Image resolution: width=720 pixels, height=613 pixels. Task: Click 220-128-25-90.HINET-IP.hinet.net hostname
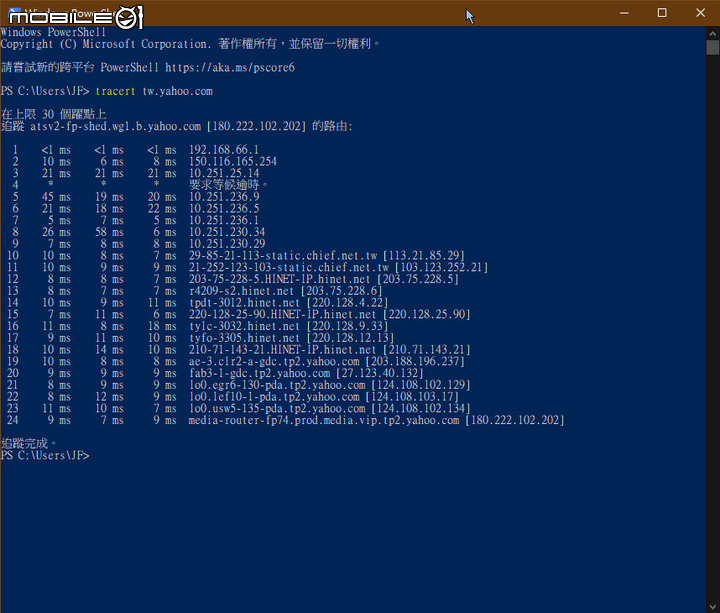tap(282, 315)
